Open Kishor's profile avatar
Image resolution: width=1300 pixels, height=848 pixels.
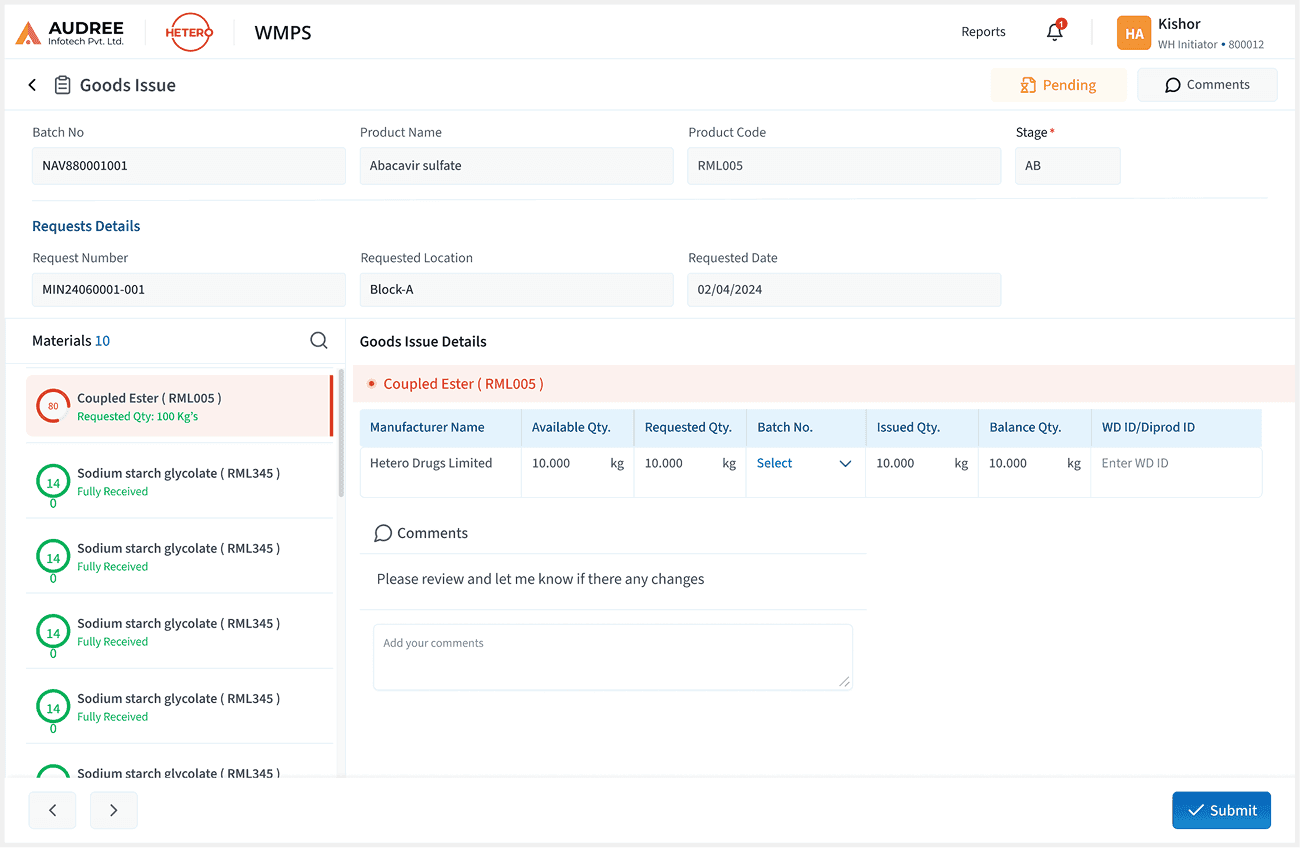(x=1134, y=32)
